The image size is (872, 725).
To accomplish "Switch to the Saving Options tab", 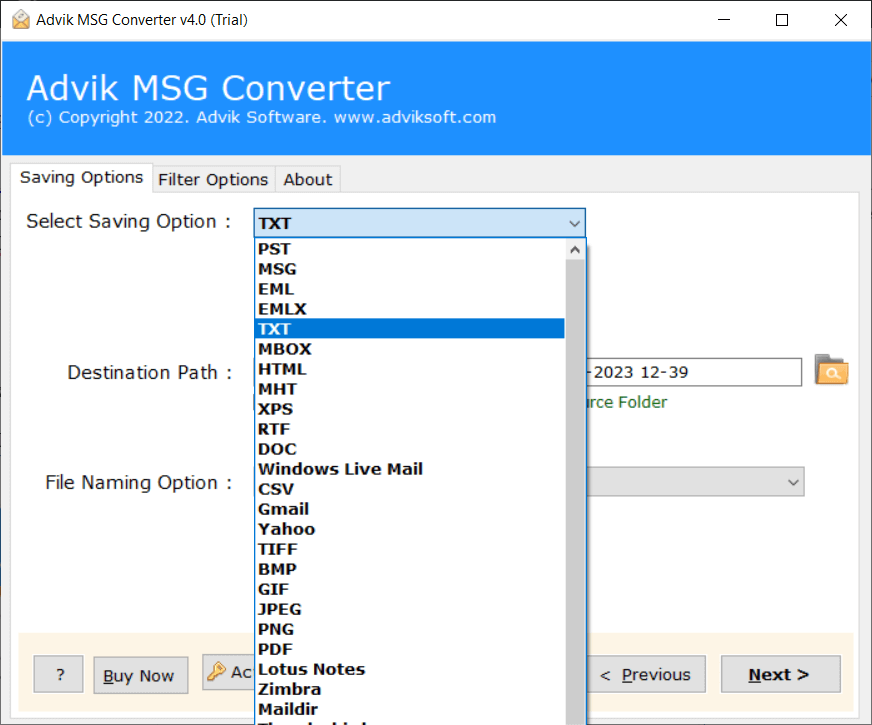I will point(81,177).
